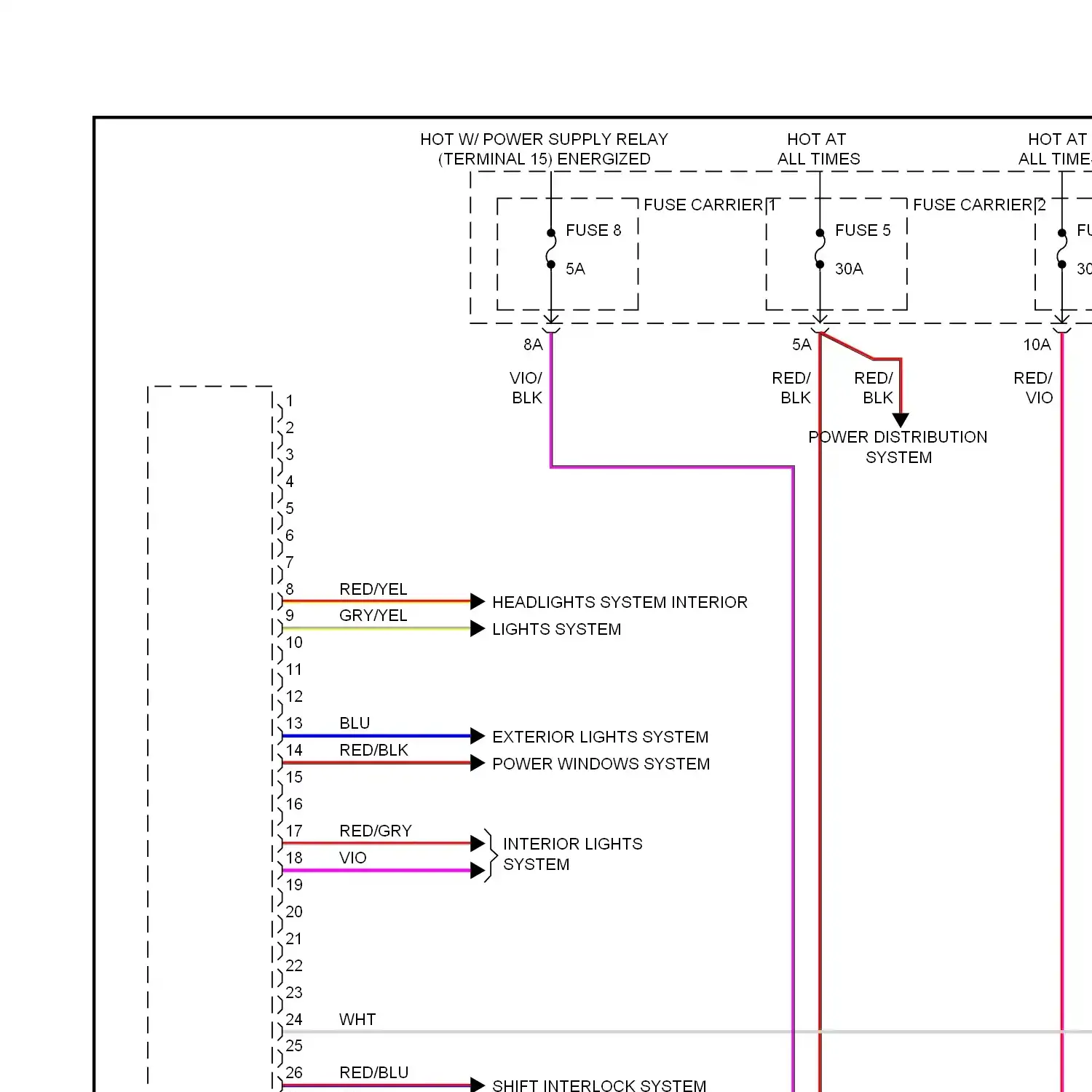
Task: Click the "BLU" wire label at pin 13
Action: coord(355,723)
